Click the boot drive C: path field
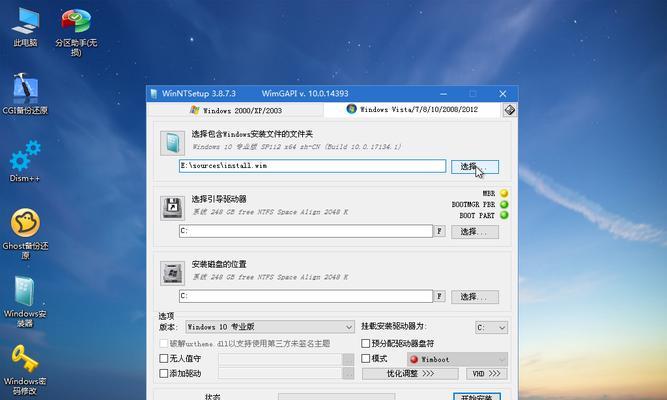The image size is (667, 400). pos(306,231)
